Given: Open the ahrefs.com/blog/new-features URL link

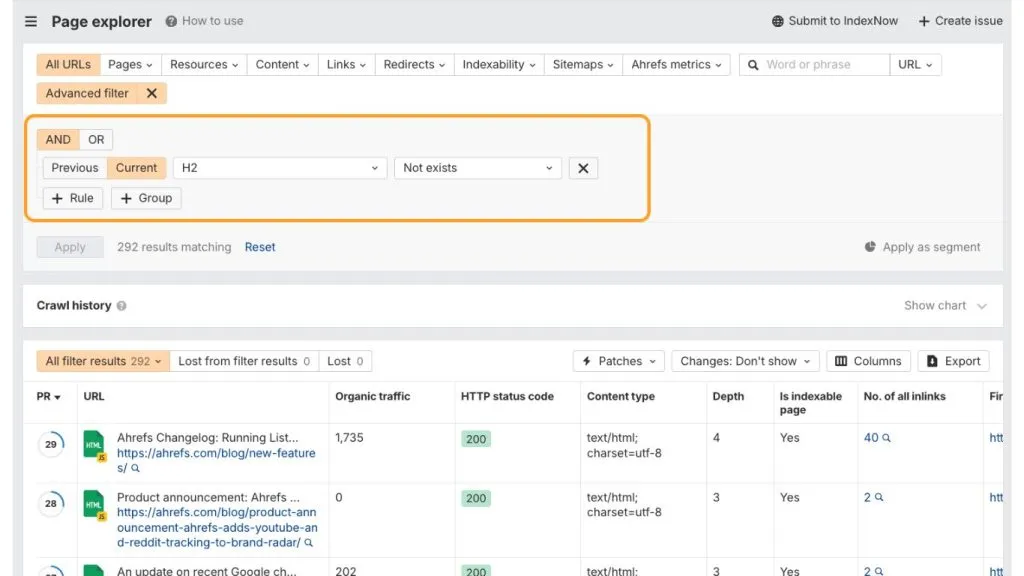Looking at the screenshot, I should pos(216,460).
